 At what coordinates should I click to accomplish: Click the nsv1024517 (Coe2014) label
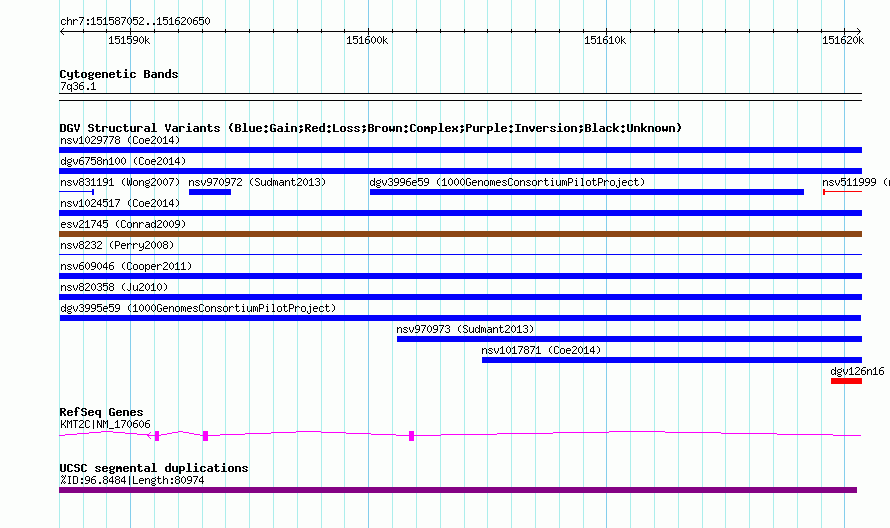click(120, 203)
